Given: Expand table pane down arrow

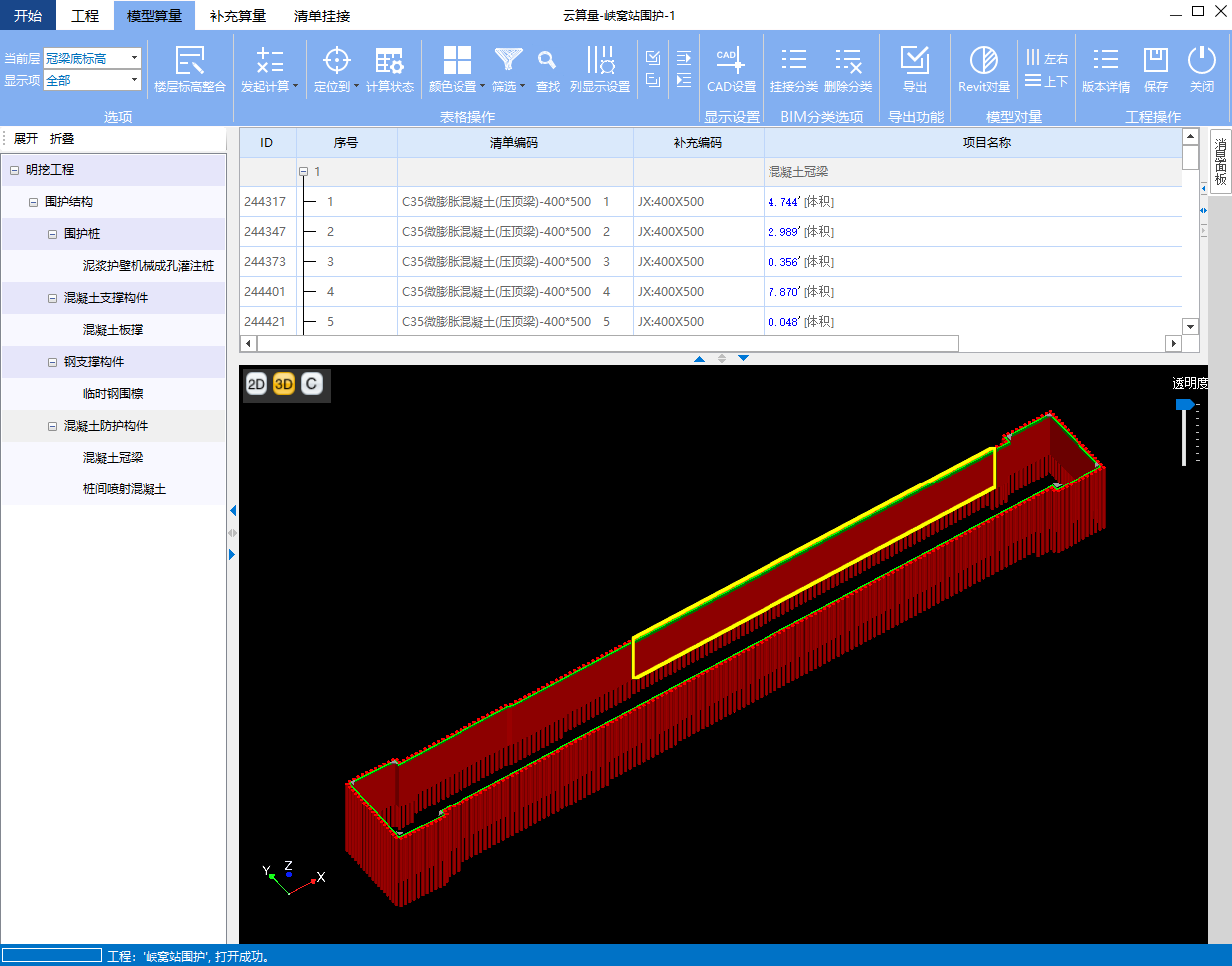Looking at the screenshot, I should (743, 358).
